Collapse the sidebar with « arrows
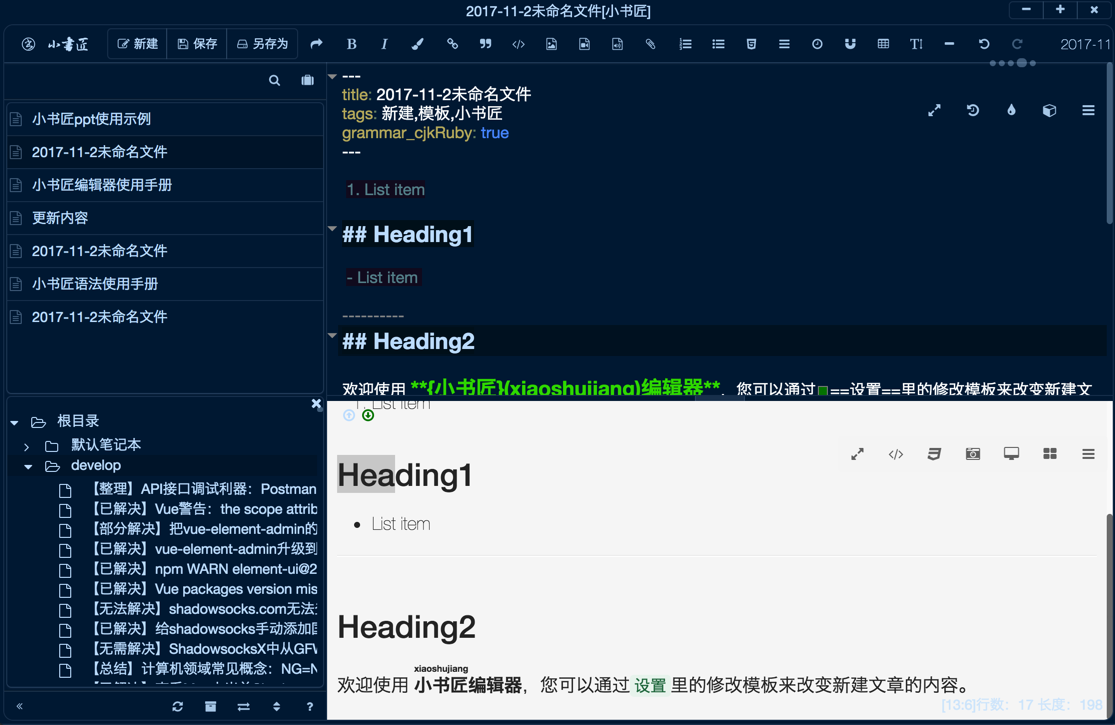Image resolution: width=1115 pixels, height=725 pixels. [x=20, y=706]
